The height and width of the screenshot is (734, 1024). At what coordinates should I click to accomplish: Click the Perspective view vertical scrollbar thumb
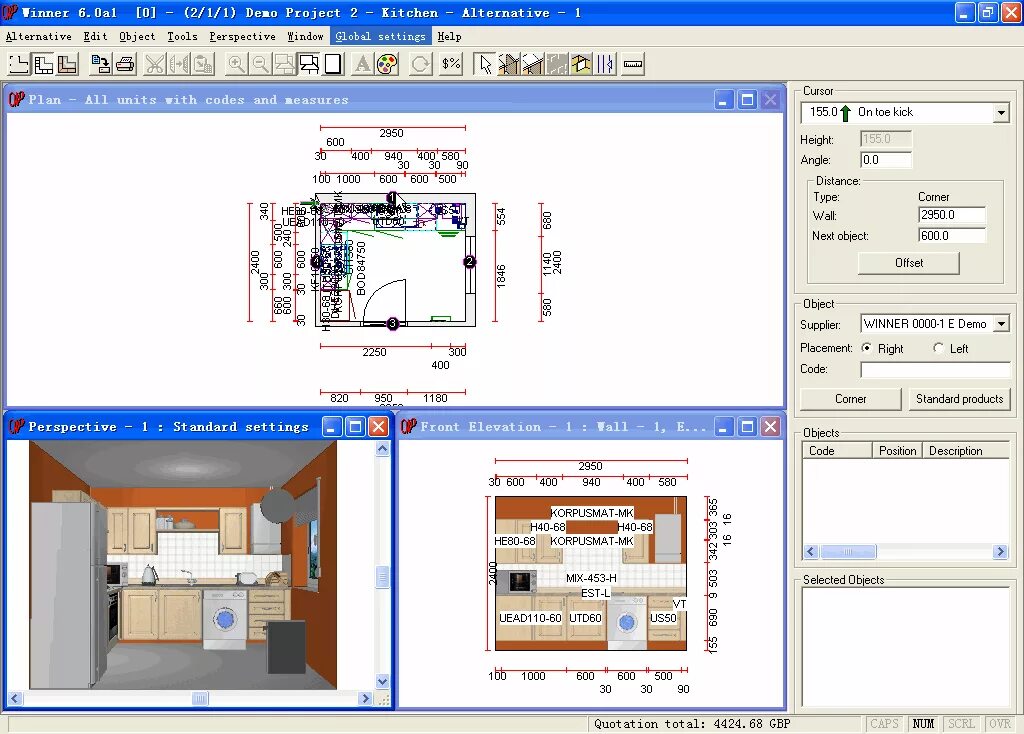383,577
